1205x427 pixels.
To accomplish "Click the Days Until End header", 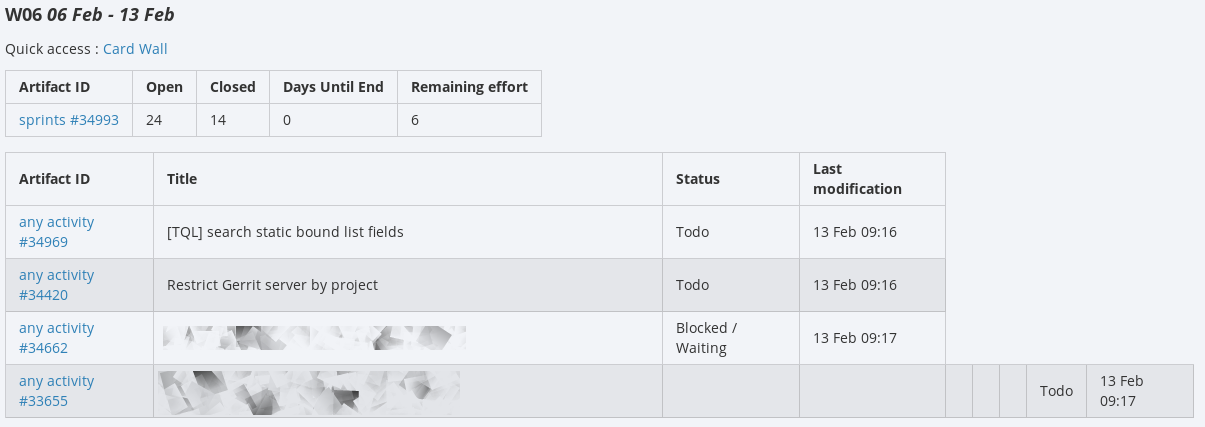I will point(333,87).
